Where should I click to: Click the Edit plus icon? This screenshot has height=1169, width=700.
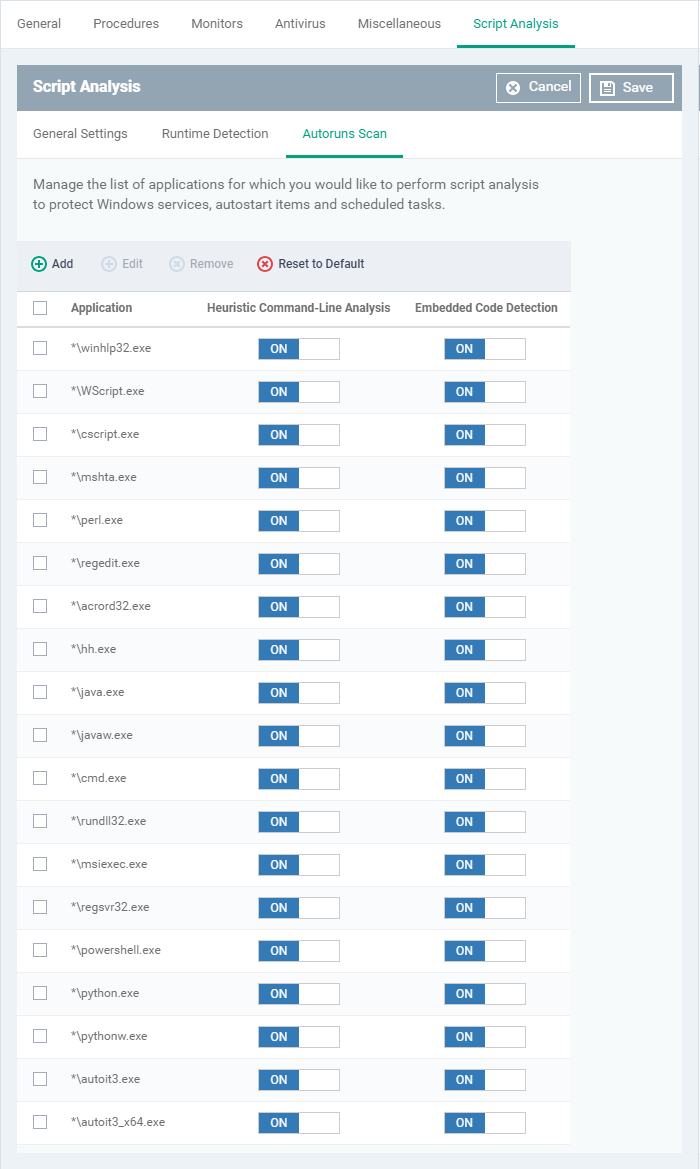point(109,264)
